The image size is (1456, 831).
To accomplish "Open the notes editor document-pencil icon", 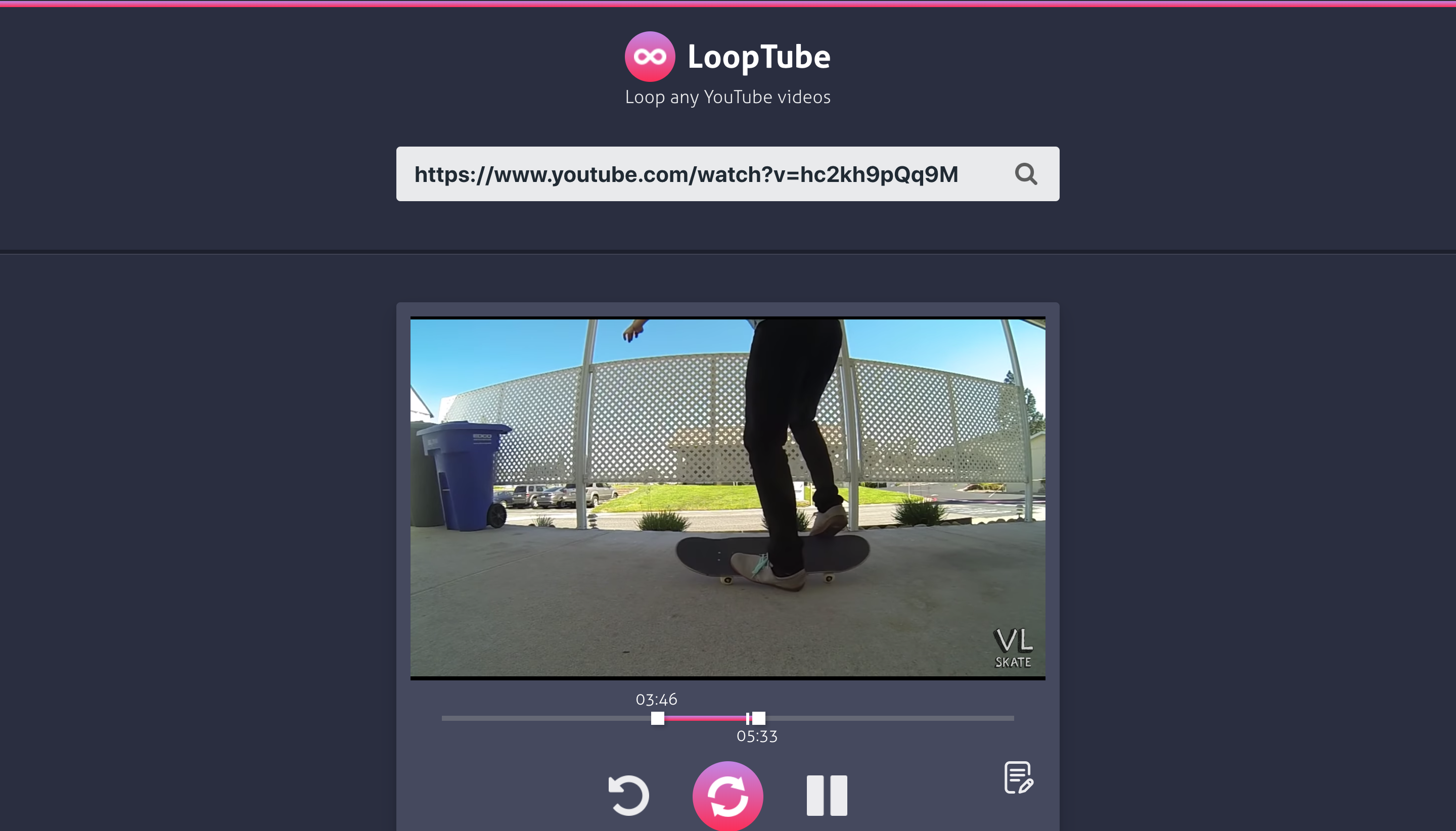I will tap(1018, 777).
